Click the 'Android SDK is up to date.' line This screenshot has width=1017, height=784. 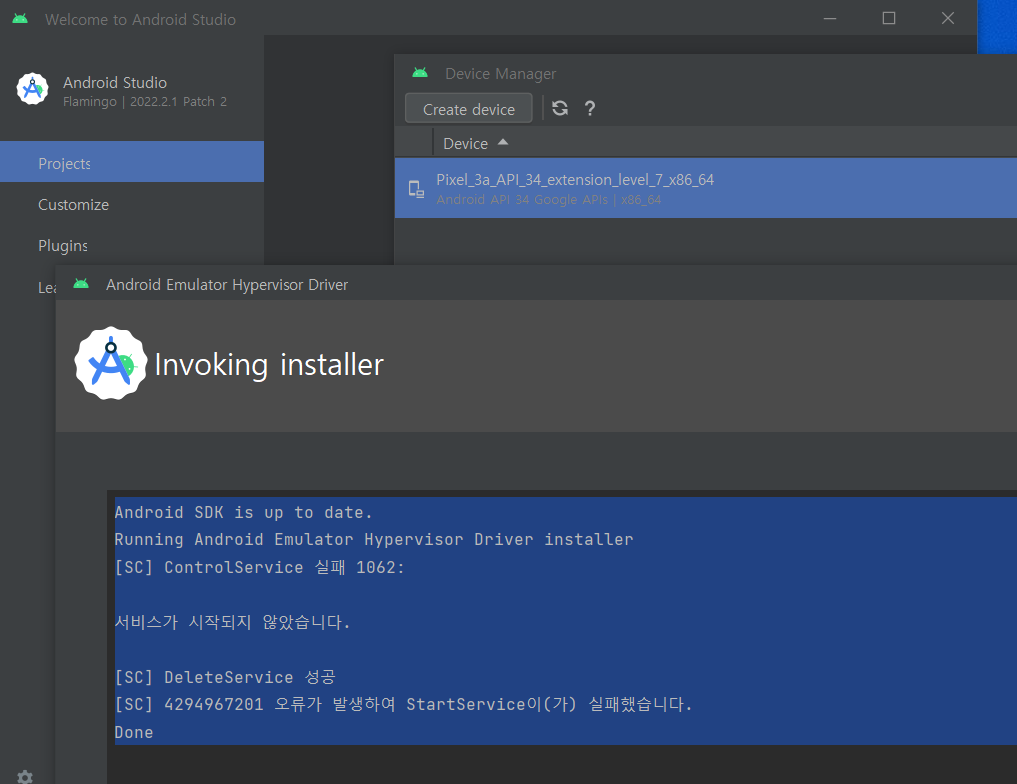click(244, 512)
